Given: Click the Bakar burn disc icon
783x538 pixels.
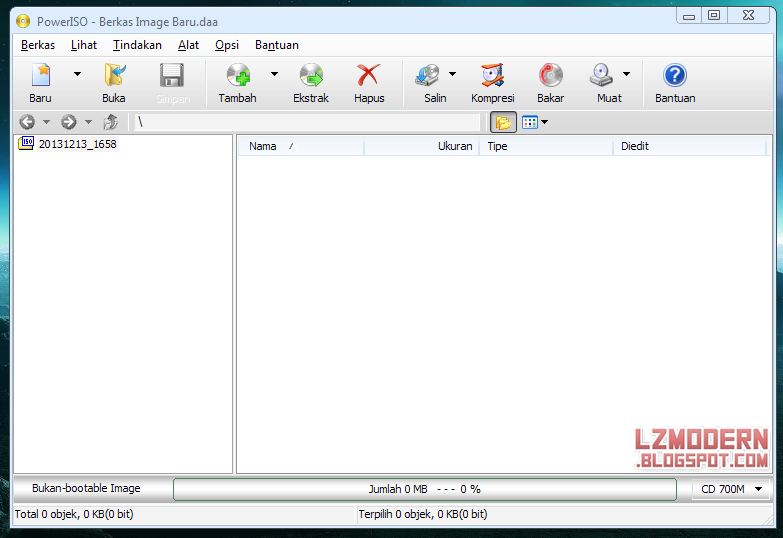Looking at the screenshot, I should point(550,75).
